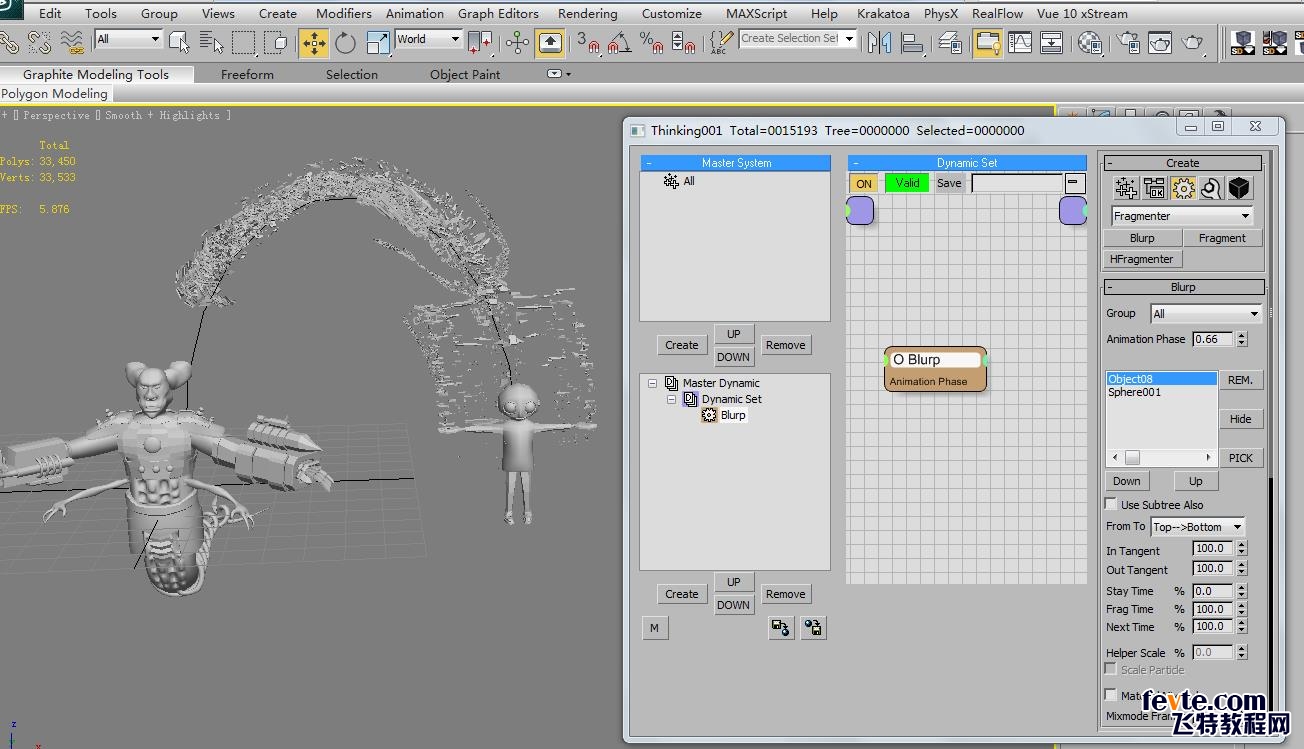Collapse the Dynamic Set tree node
The width and height of the screenshot is (1304, 749).
click(x=672, y=399)
